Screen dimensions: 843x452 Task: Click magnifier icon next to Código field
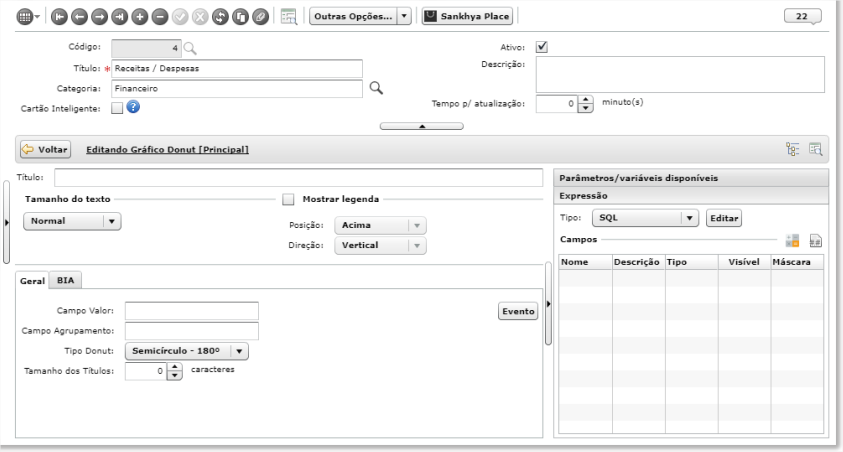pos(190,48)
